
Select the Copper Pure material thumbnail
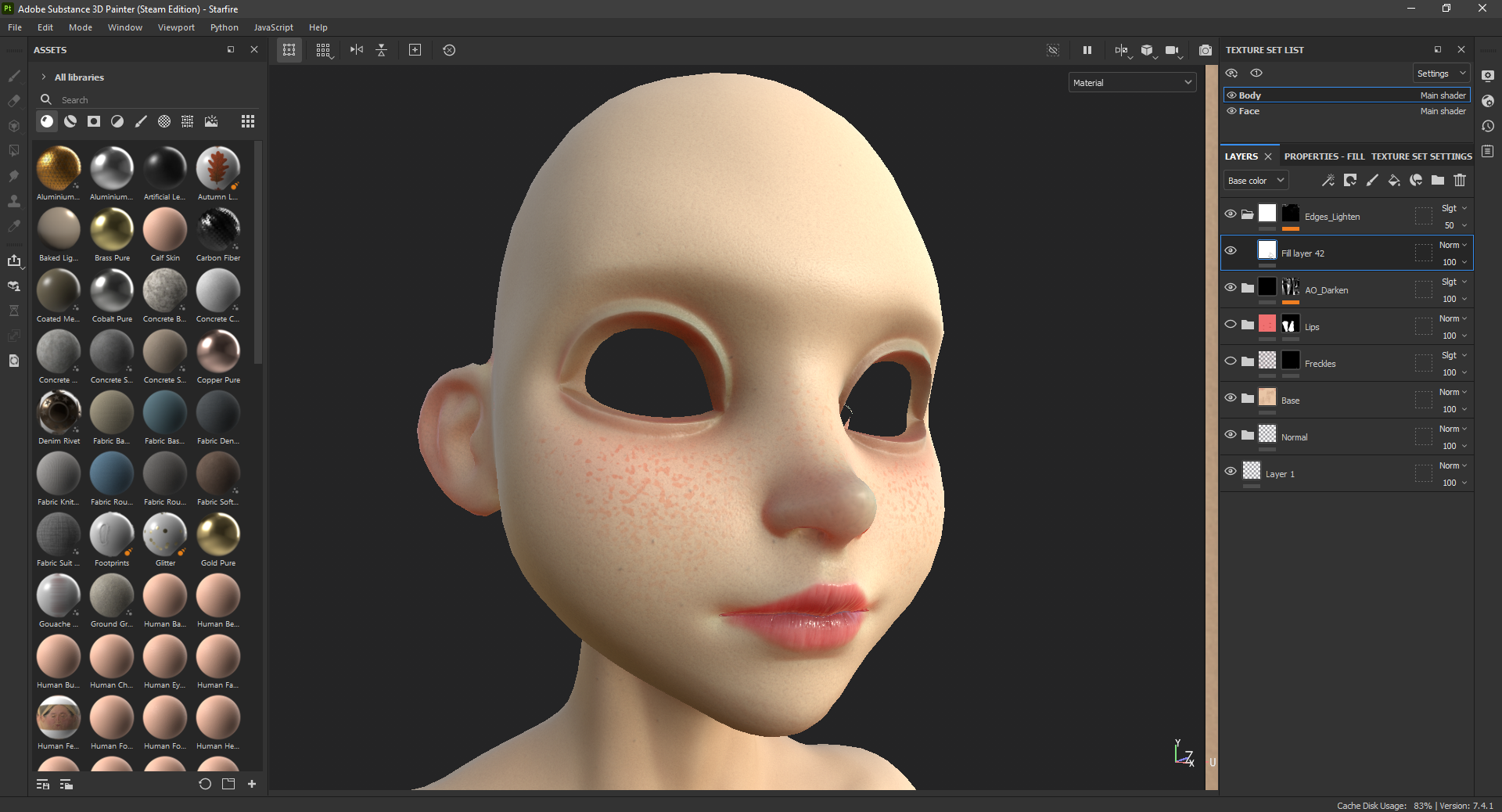(x=218, y=352)
